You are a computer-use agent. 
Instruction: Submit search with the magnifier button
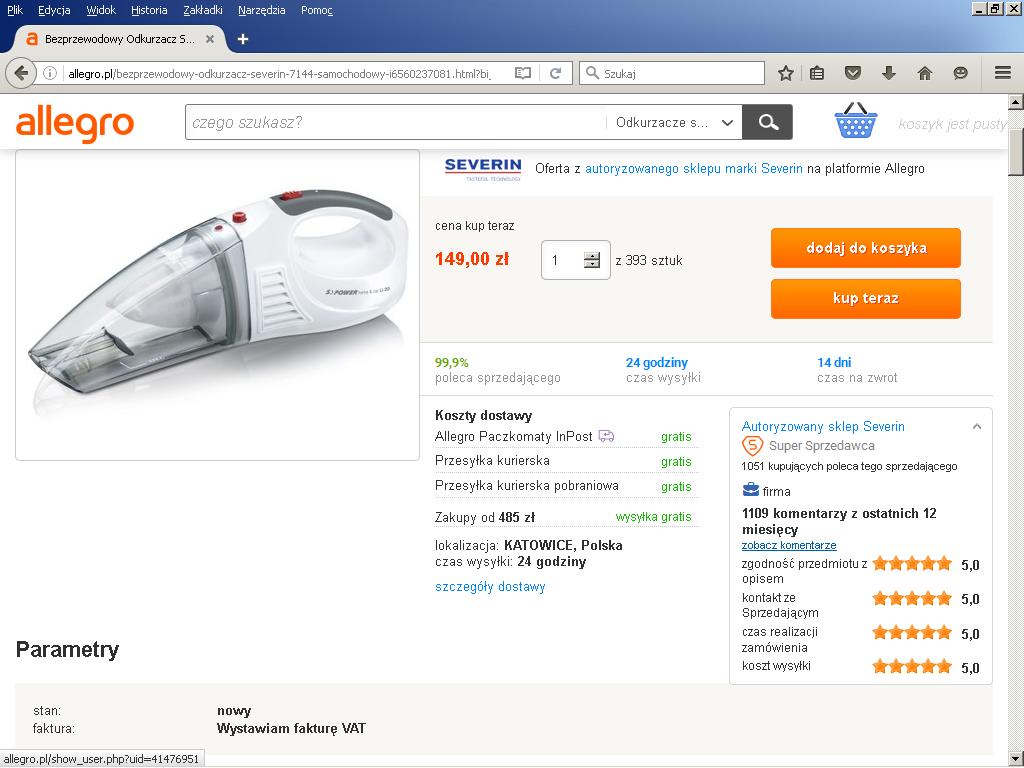coord(767,122)
